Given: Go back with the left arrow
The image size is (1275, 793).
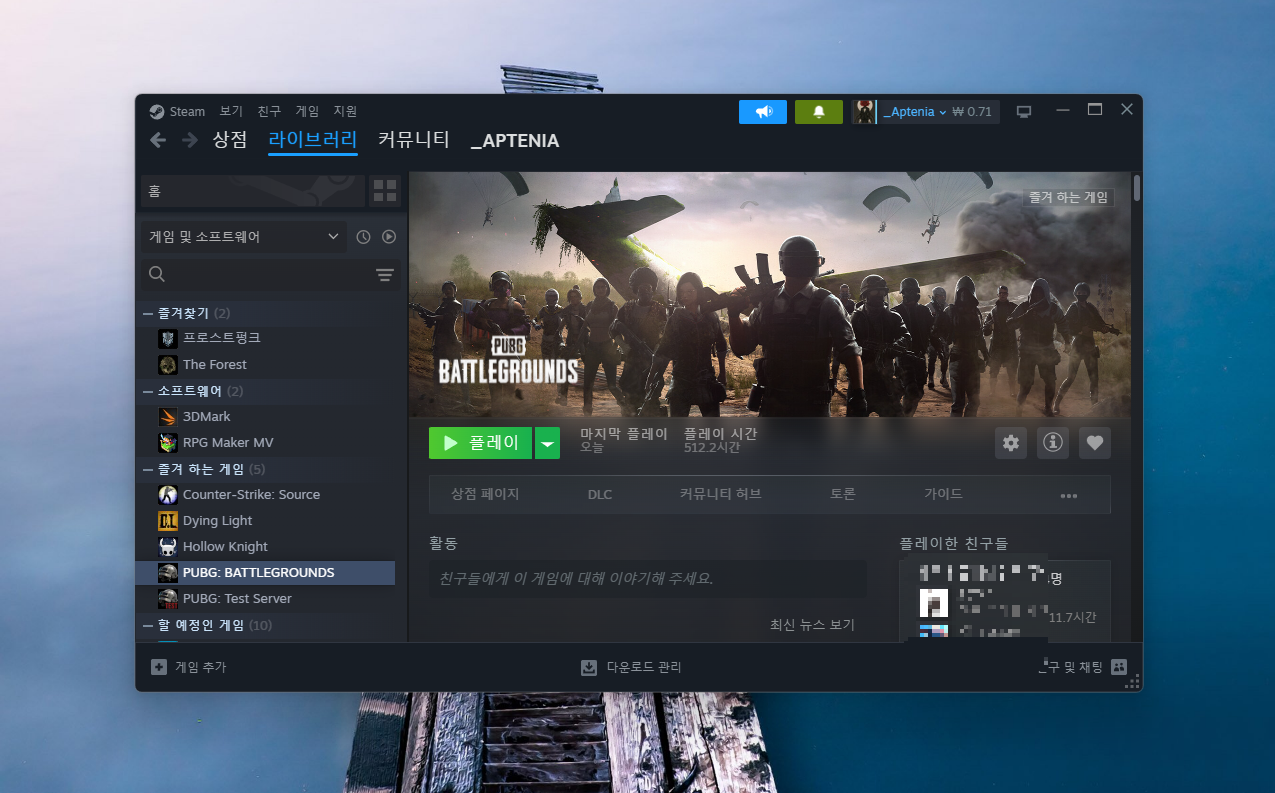Looking at the screenshot, I should tap(157, 140).
